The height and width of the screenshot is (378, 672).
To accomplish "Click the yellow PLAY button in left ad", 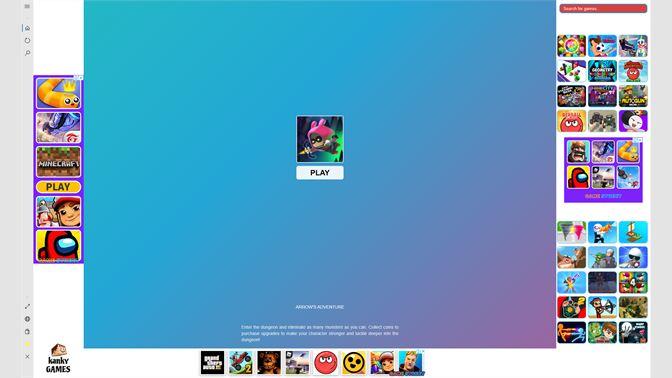I will tap(58, 187).
